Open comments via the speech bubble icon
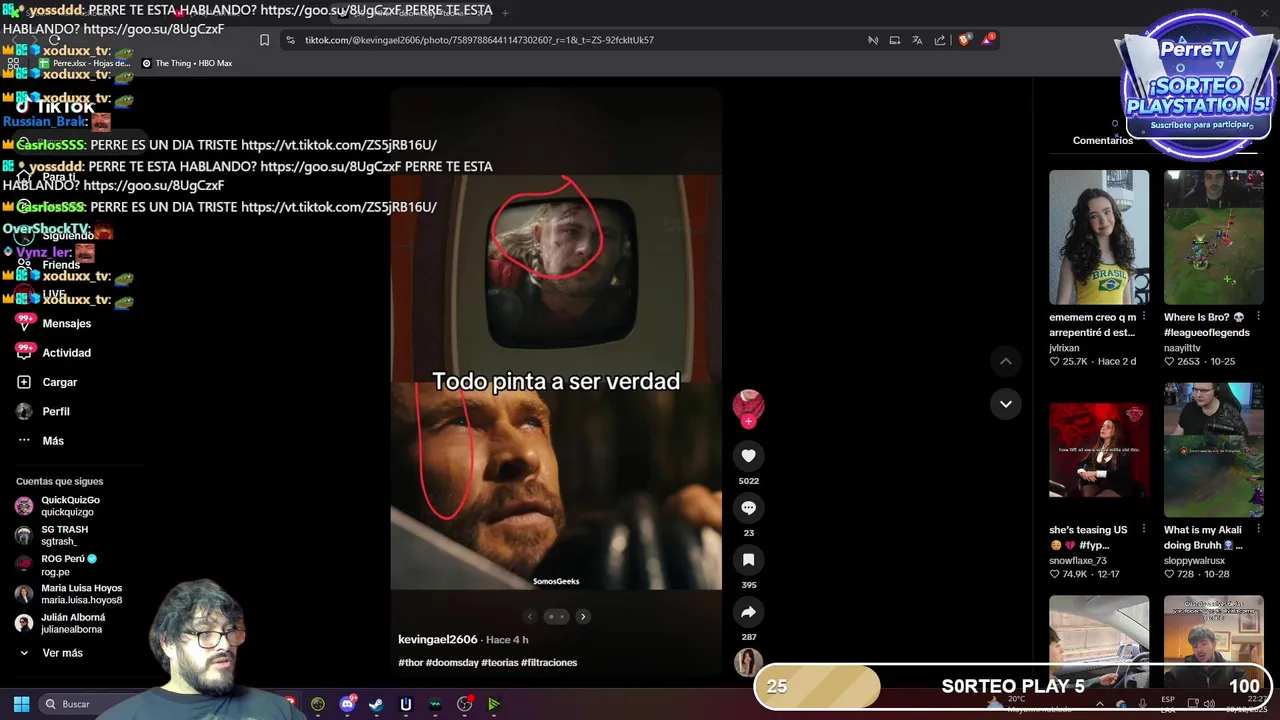The height and width of the screenshot is (720, 1280). [x=748, y=508]
